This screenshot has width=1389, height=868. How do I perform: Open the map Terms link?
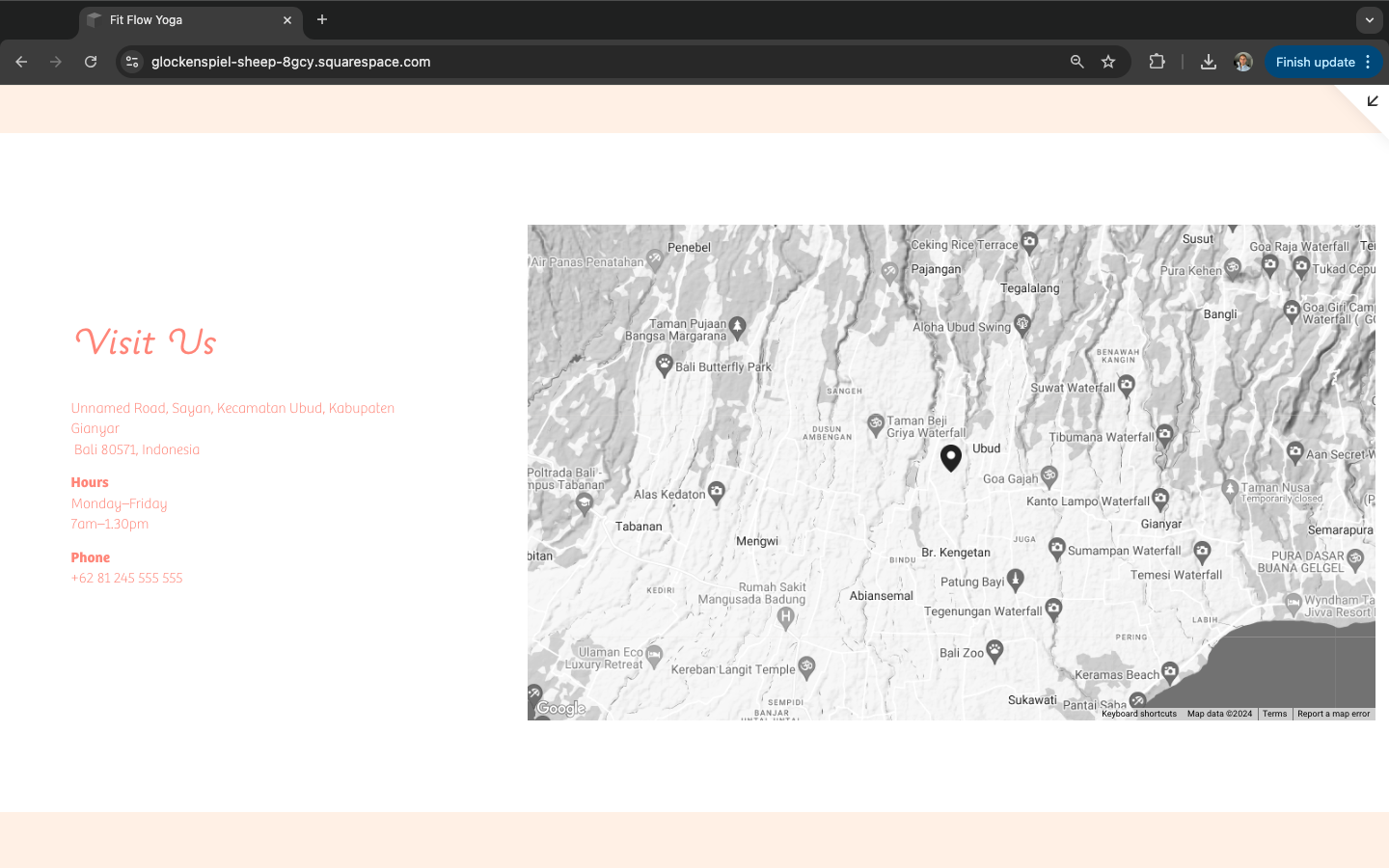point(1275,714)
